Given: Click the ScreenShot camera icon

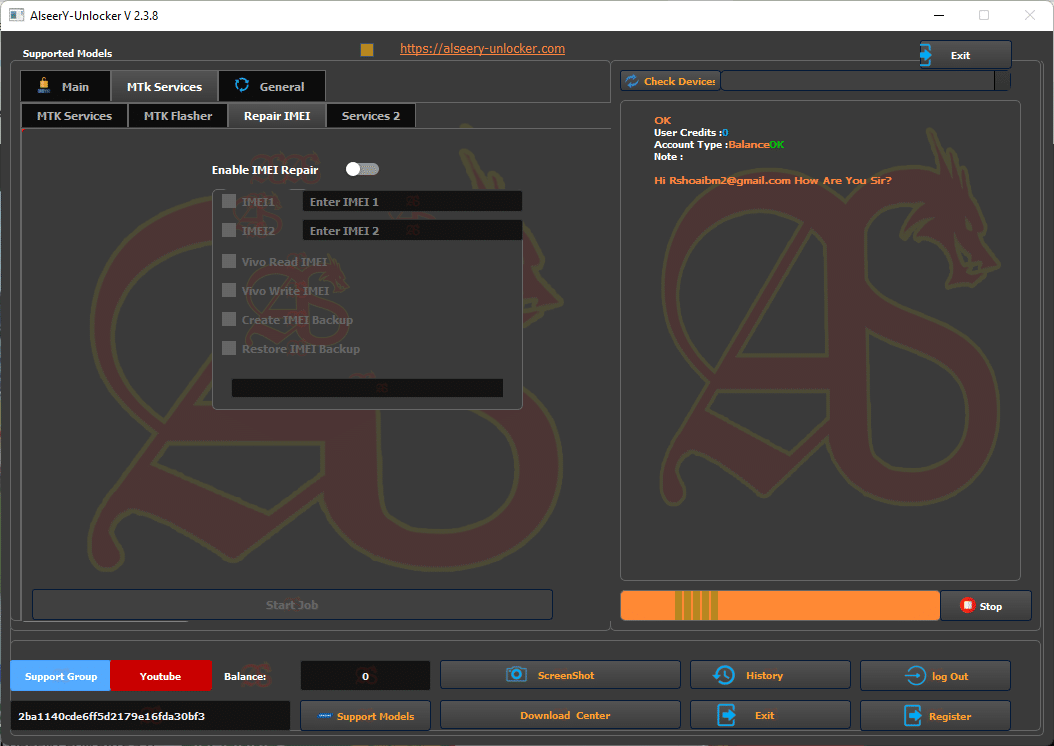Looking at the screenshot, I should pyautogui.click(x=516, y=675).
